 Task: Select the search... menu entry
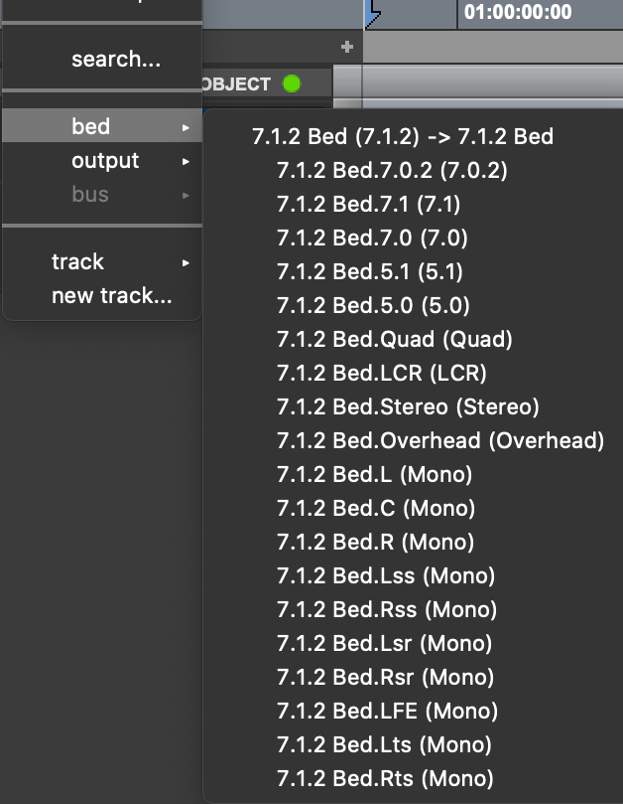click(115, 60)
